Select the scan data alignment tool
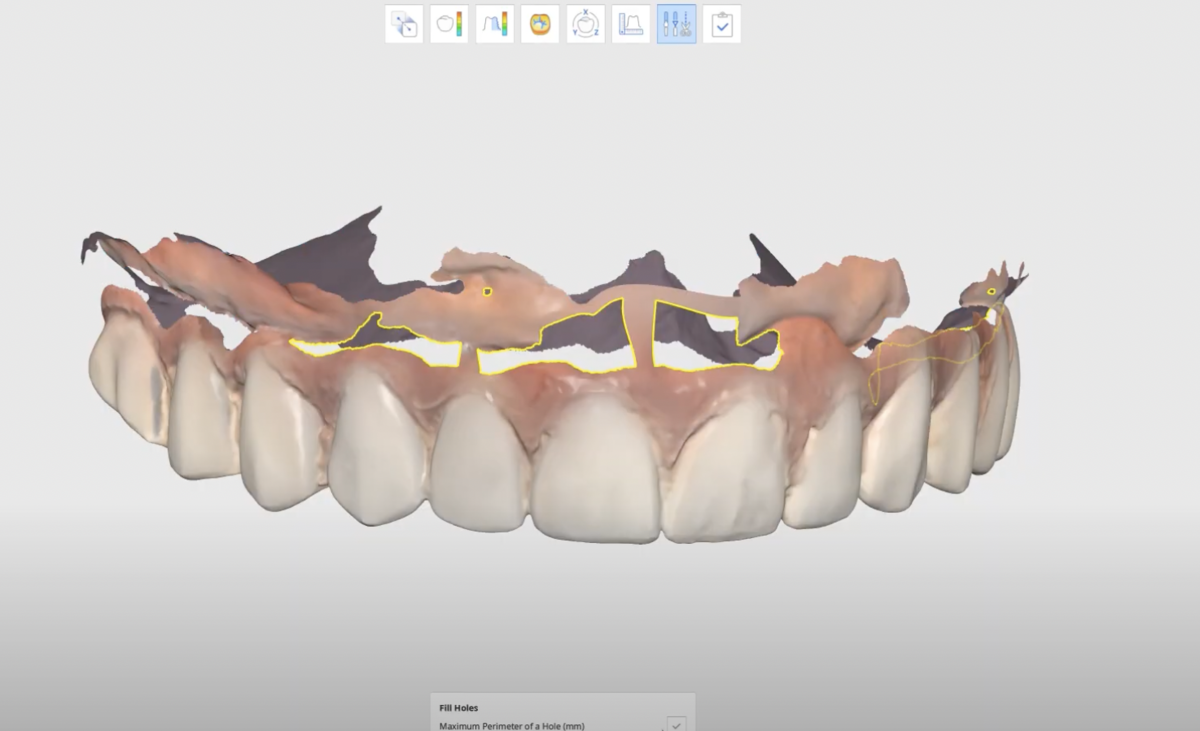 coord(403,24)
